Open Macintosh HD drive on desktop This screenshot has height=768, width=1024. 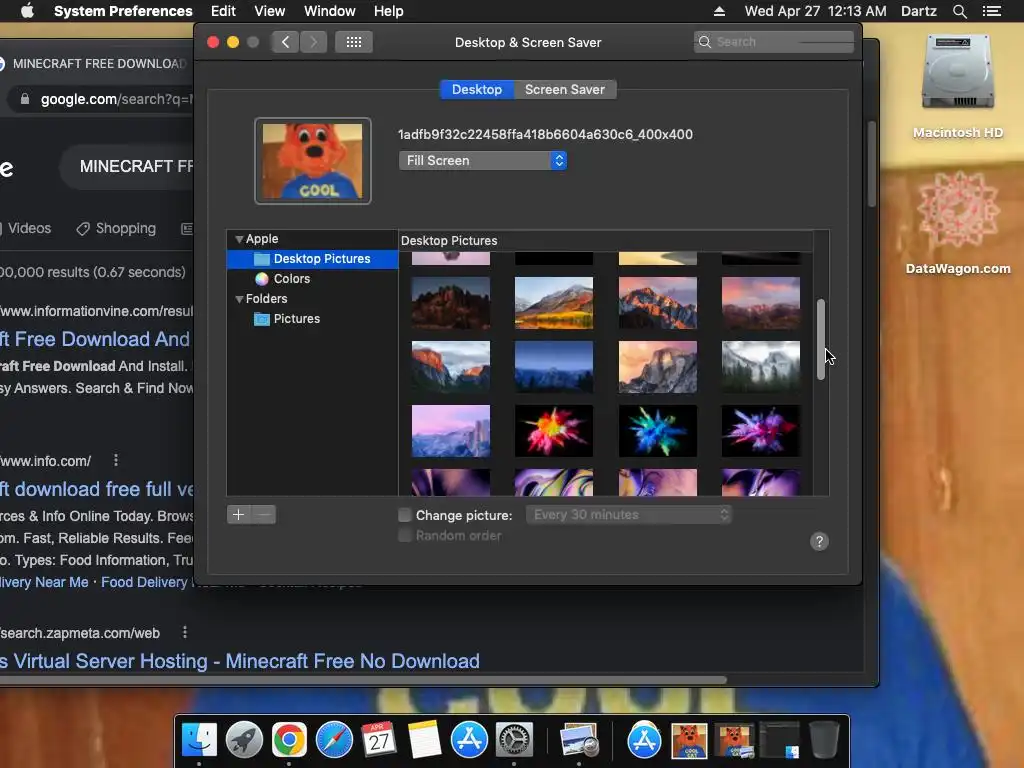pyautogui.click(x=957, y=86)
